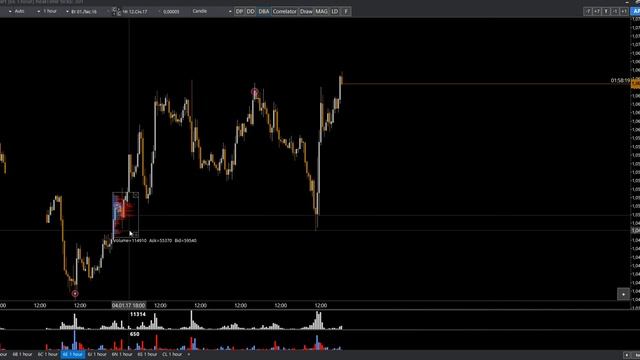The height and width of the screenshot is (360, 640).
Task: Toggle the DBA toolbar button
Action: (x=264, y=11)
